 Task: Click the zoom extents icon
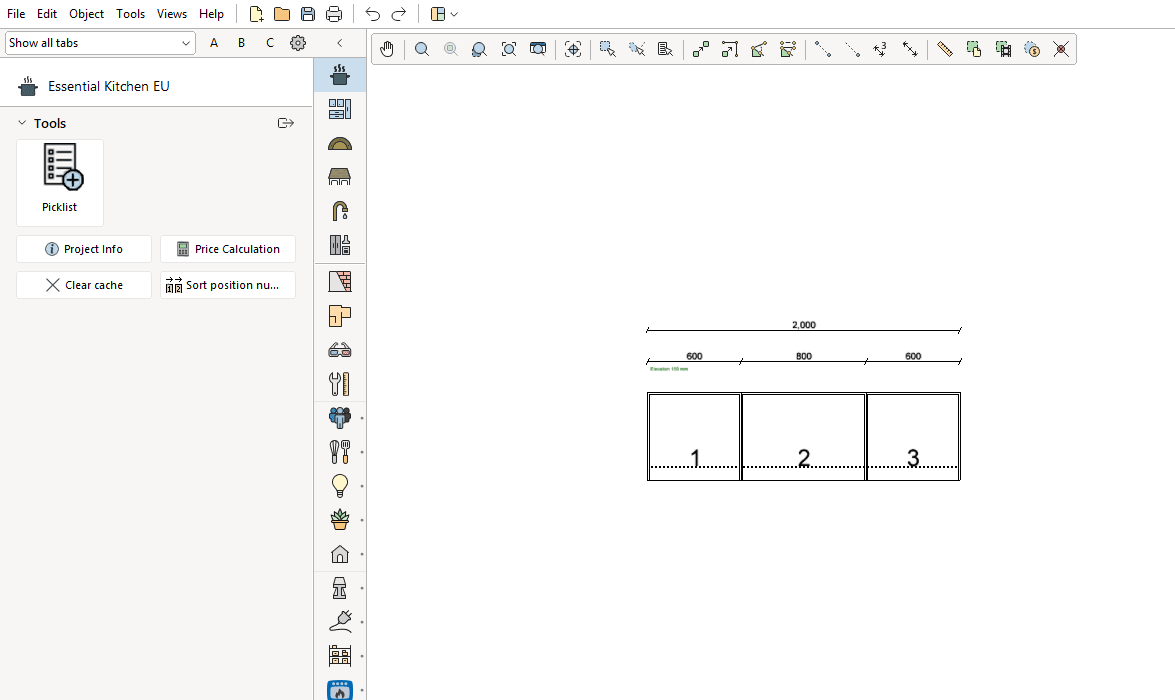(509, 49)
